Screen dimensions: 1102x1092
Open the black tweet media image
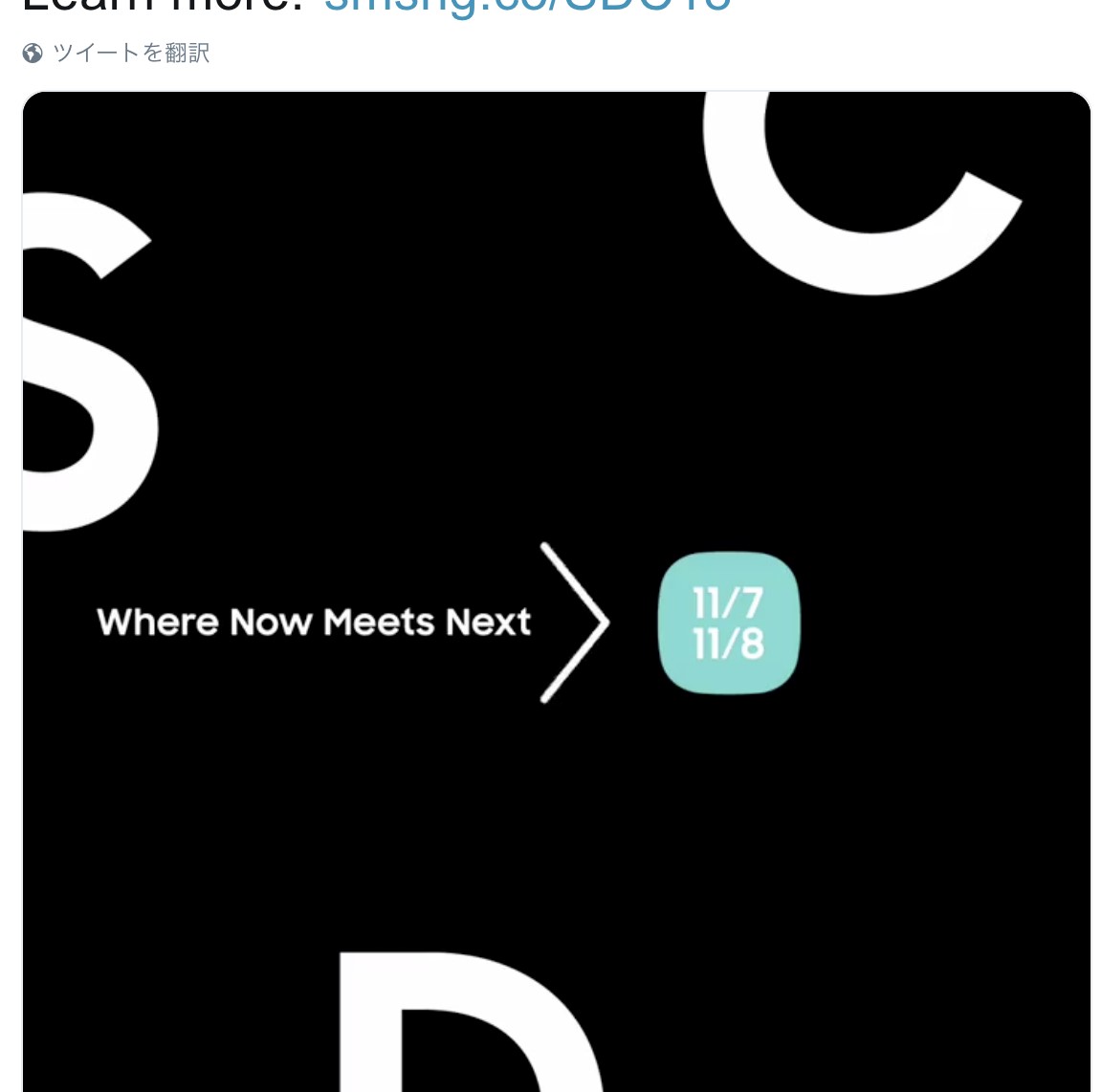557,592
